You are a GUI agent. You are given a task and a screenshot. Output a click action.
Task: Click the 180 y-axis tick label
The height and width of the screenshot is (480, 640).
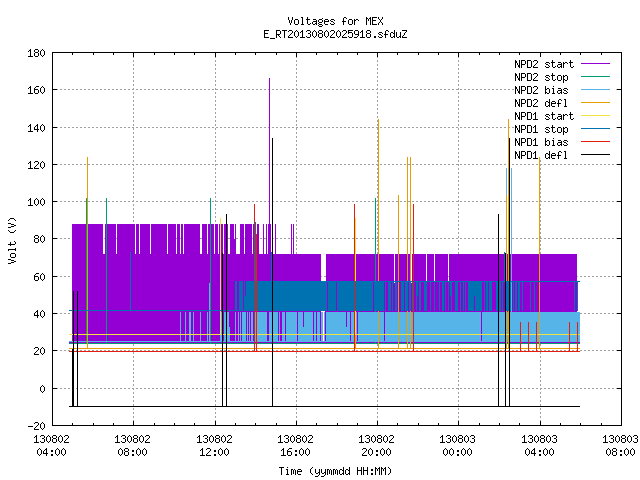coord(36,53)
